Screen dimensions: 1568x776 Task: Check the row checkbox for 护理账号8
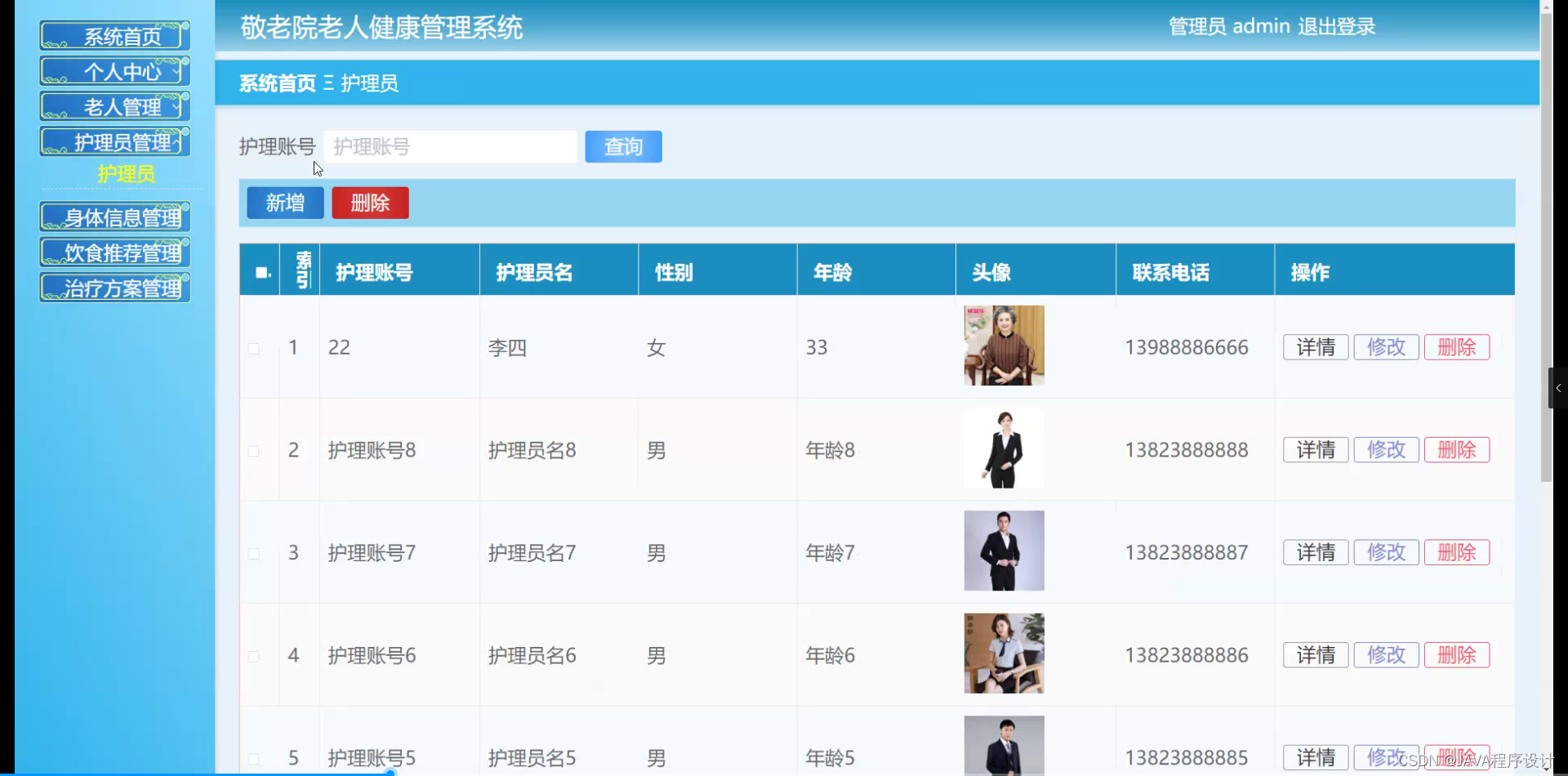254,451
